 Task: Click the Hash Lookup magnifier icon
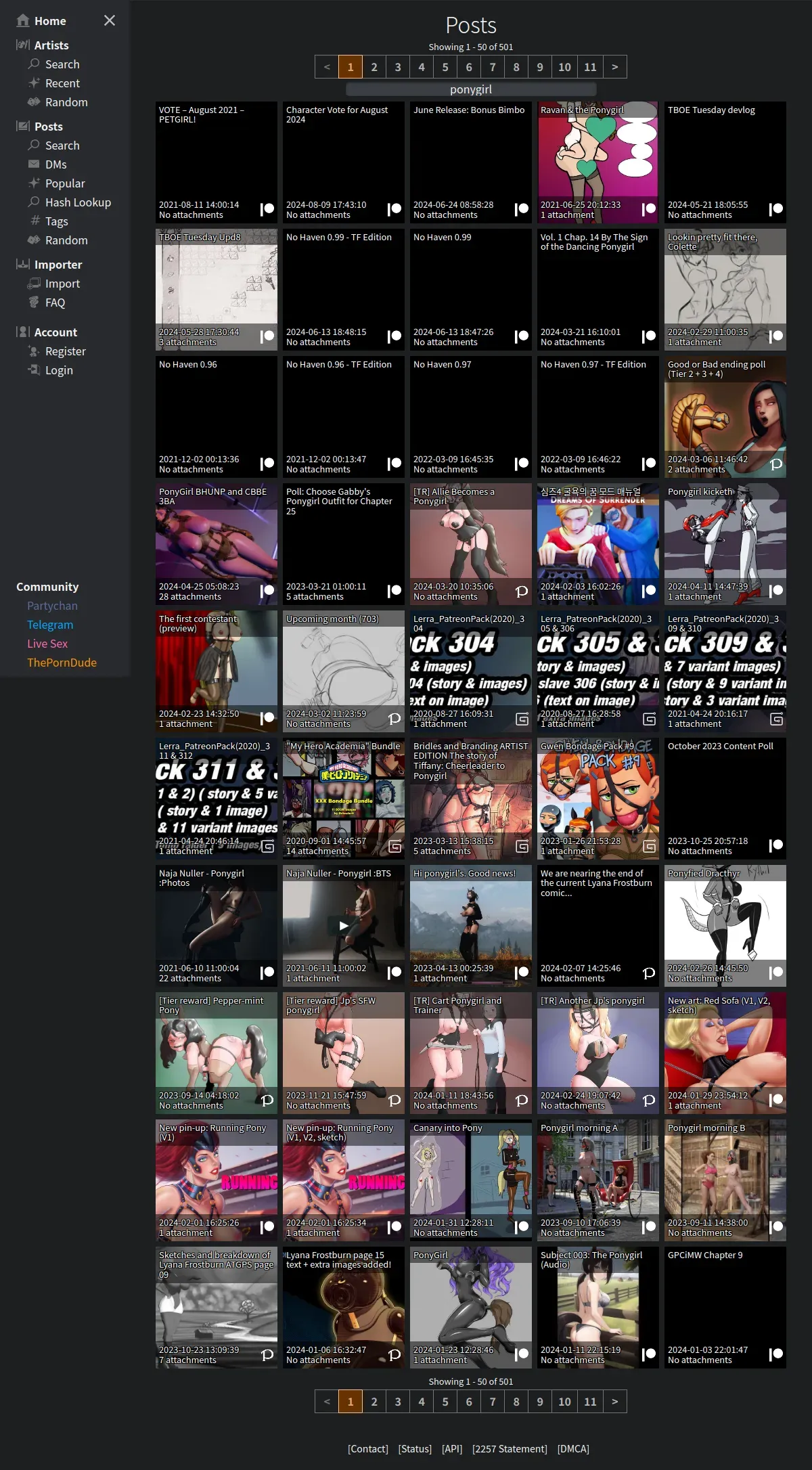tap(34, 202)
